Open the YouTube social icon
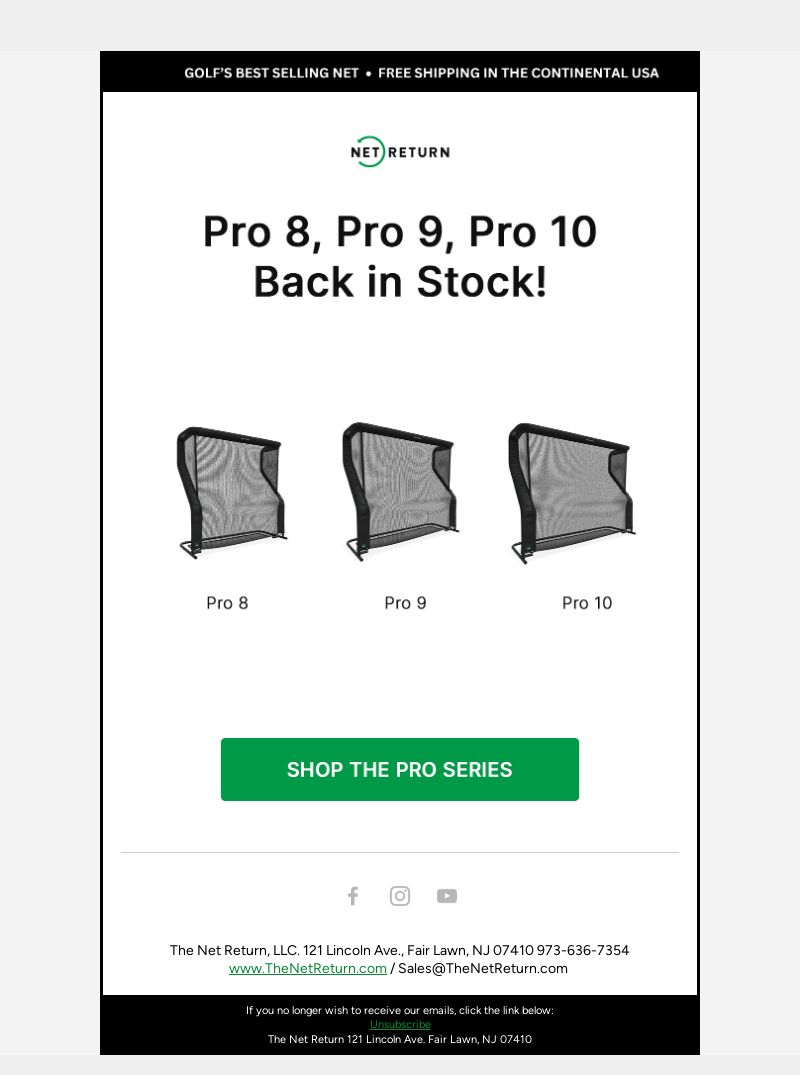The height and width of the screenshot is (1075, 800). [447, 896]
